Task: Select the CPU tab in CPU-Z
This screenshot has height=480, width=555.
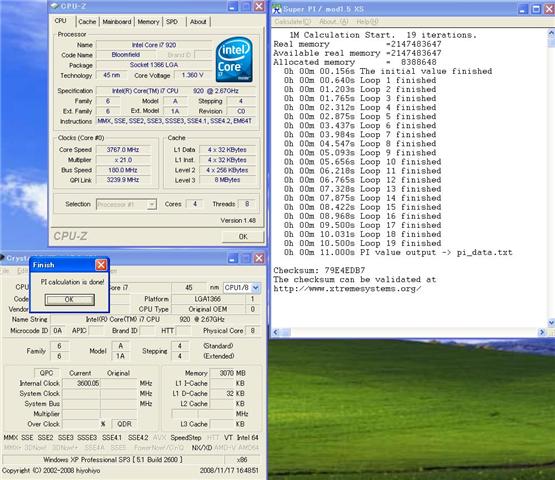Action: pyautogui.click(x=61, y=21)
